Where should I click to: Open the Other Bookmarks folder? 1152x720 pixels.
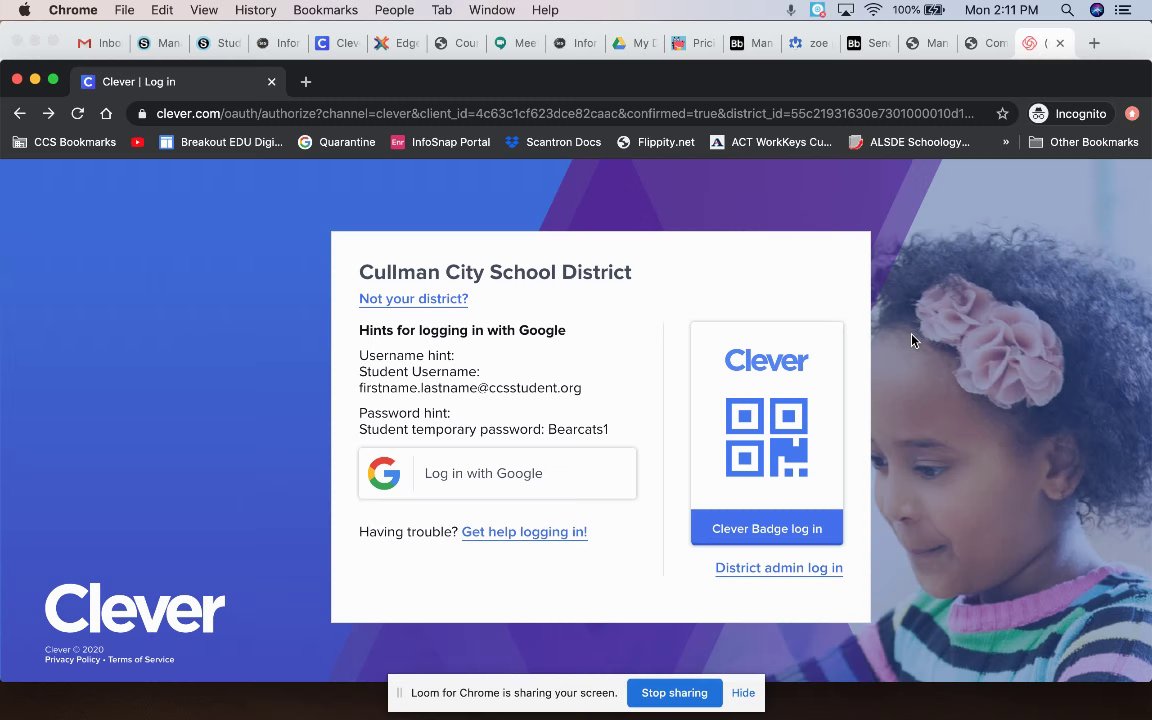pos(1084,142)
